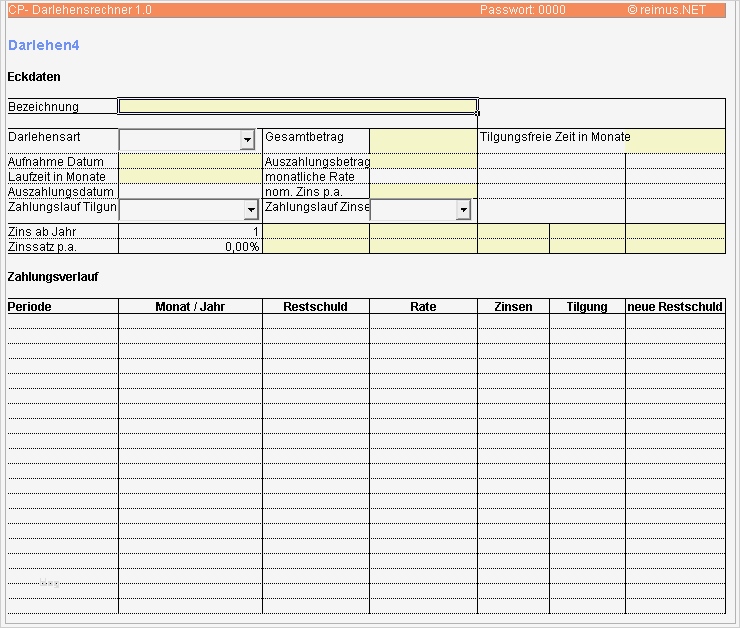Click the Zinsen column header

coord(513,307)
